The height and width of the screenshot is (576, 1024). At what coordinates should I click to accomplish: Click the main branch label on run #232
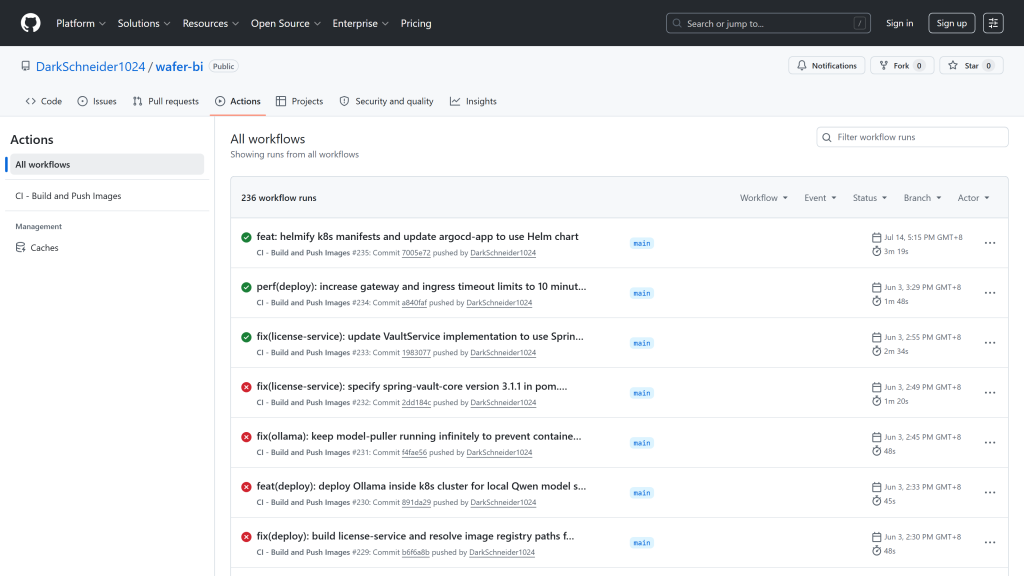pos(642,393)
